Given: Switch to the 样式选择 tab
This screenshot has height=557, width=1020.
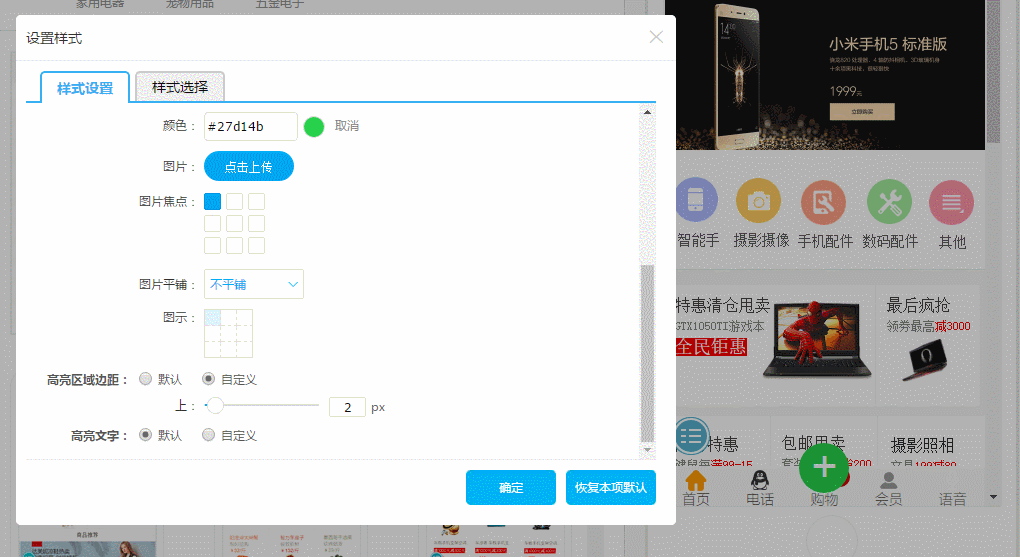Looking at the screenshot, I should pos(180,87).
